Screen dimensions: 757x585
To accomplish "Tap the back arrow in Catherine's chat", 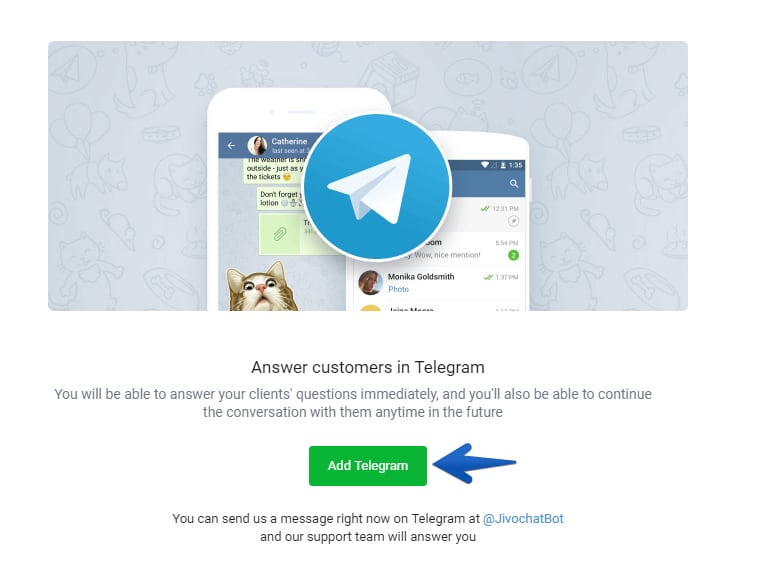I will (x=231, y=145).
